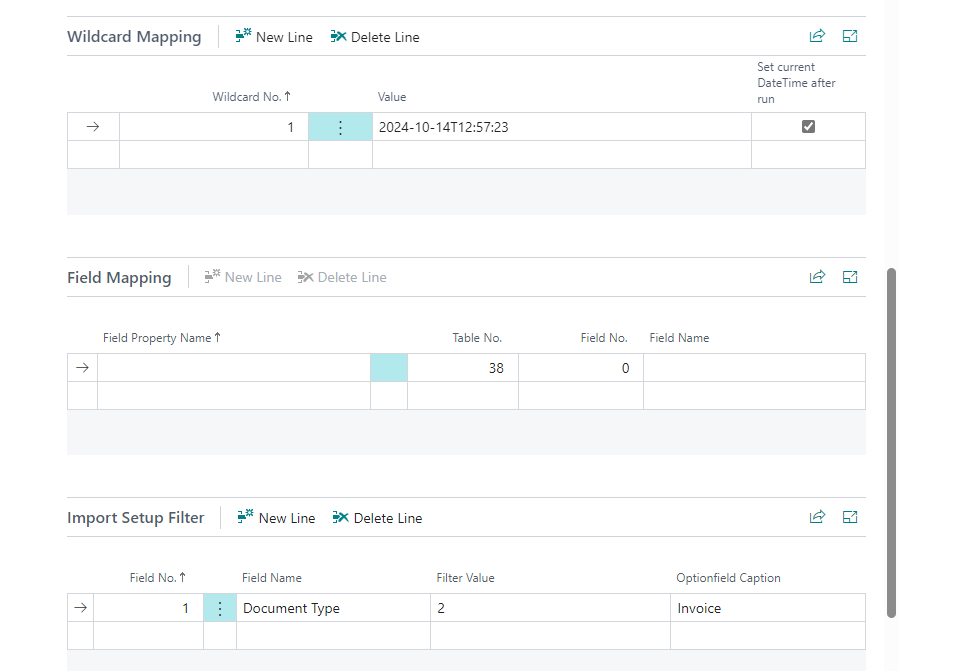Uncheck Set current DateTime after run
The width and height of the screenshot is (967, 671).
[809, 126]
